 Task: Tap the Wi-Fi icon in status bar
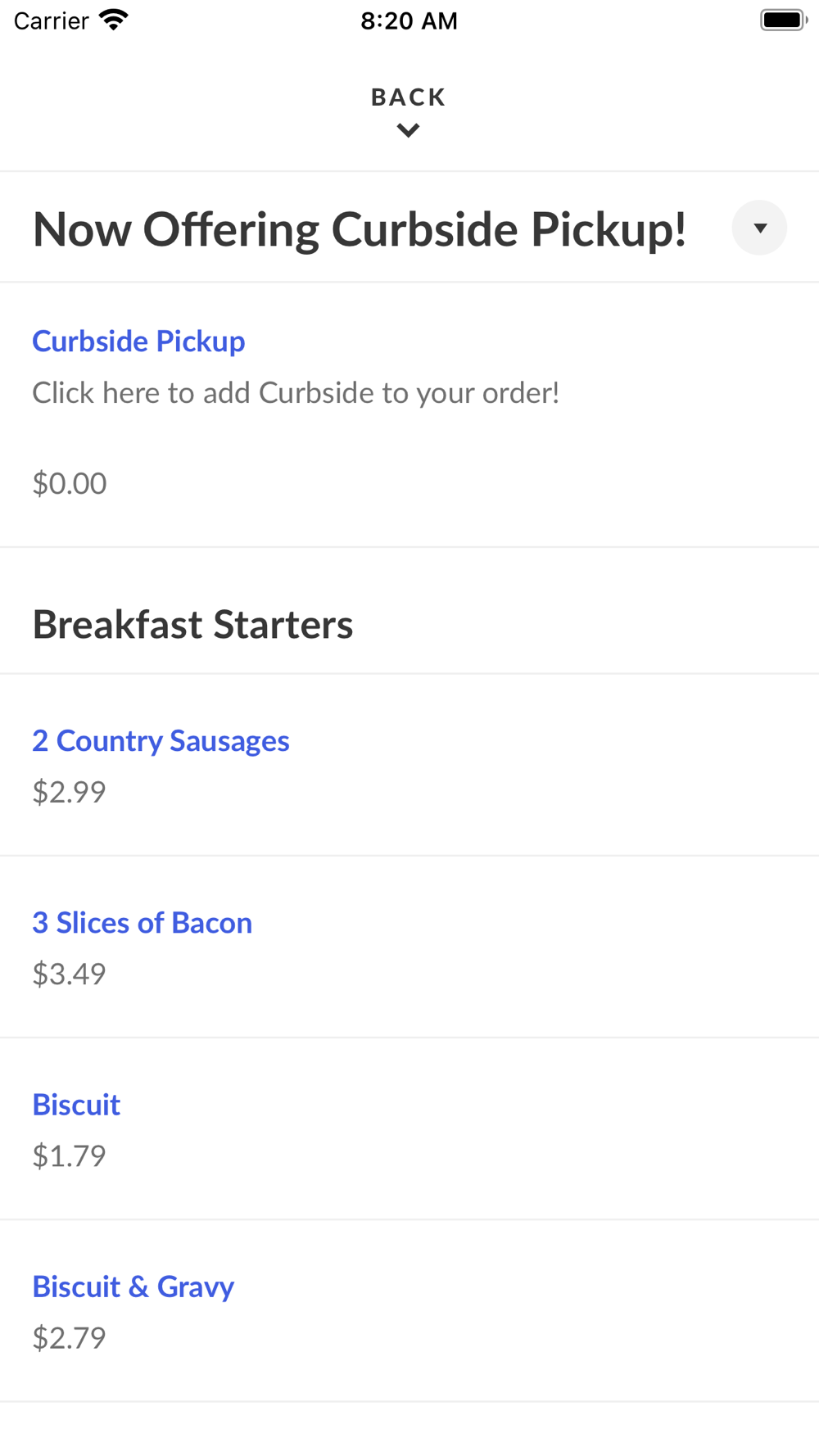click(x=114, y=20)
